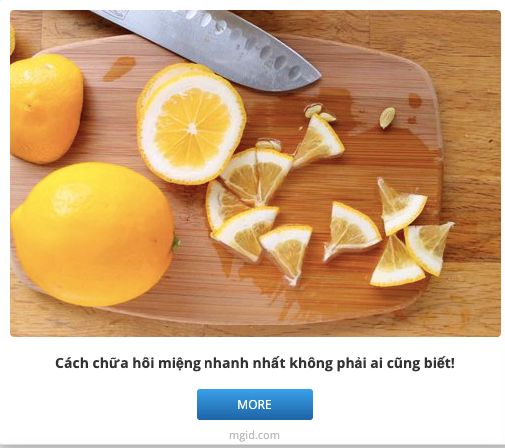The image size is (505, 448).
Task: Click the juice puddle near the knife tip
Action: click(335, 98)
